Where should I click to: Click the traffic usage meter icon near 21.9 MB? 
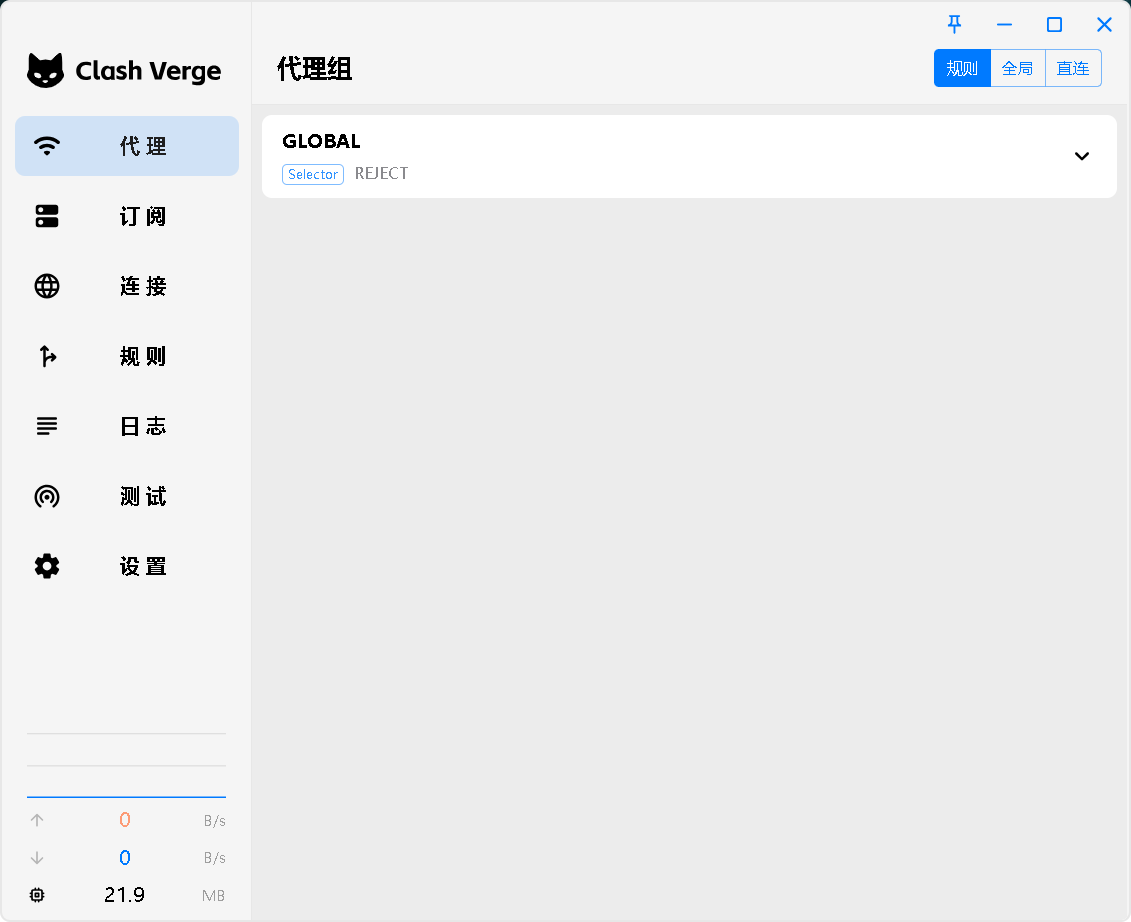[37, 895]
